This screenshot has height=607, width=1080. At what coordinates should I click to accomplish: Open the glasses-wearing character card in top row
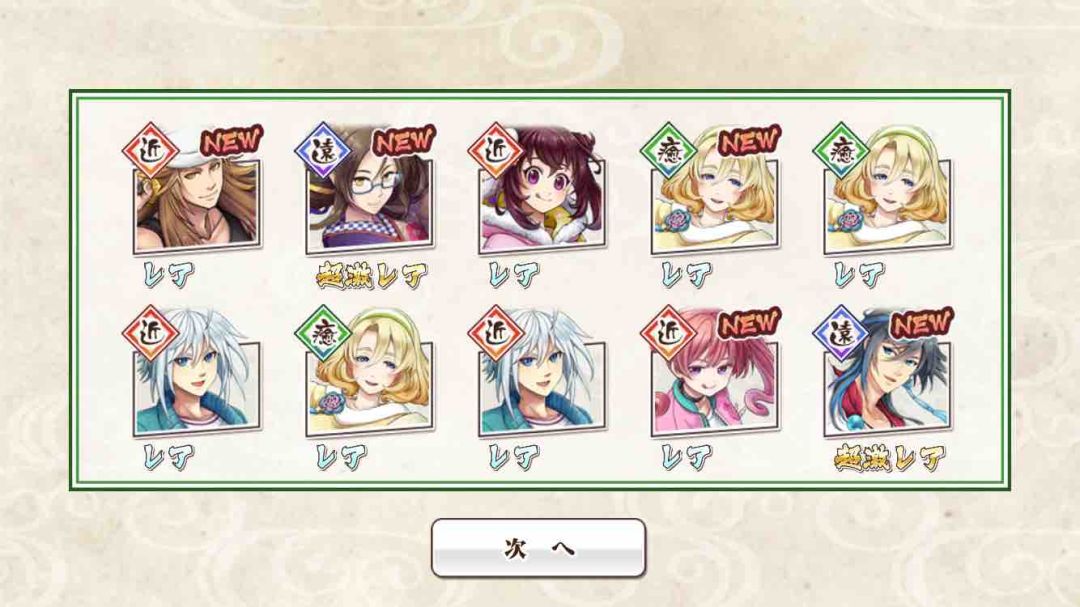tap(370, 205)
